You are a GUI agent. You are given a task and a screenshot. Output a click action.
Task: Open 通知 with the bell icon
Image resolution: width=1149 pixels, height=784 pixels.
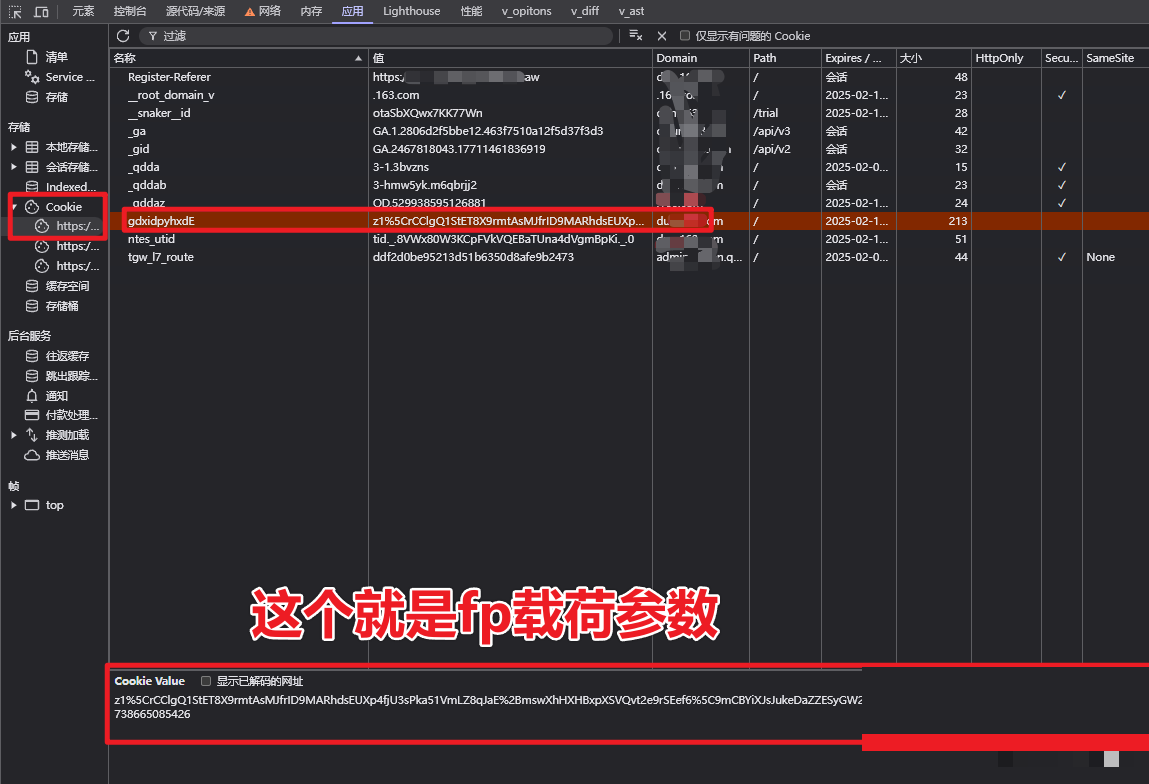click(x=56, y=396)
